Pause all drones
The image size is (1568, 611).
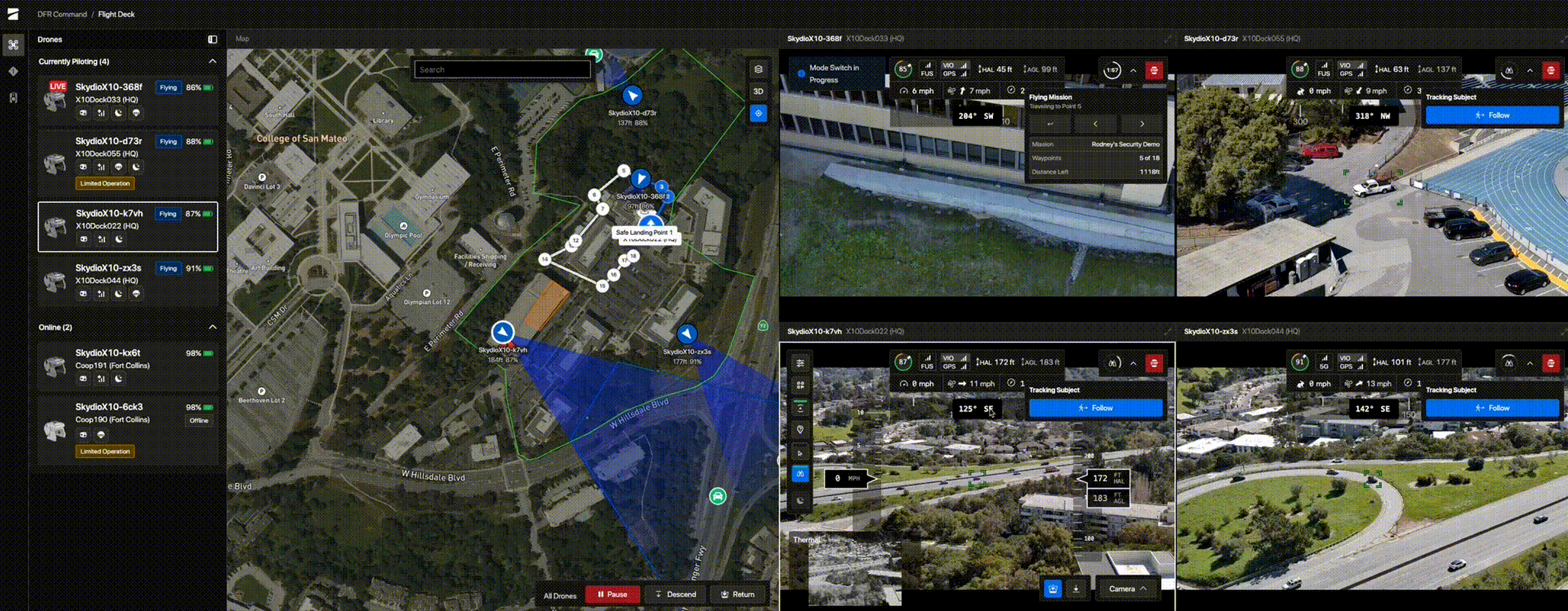(x=612, y=594)
